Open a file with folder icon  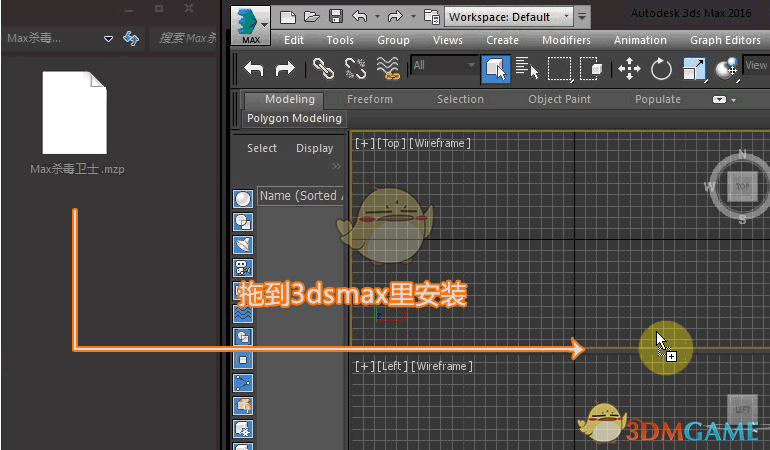[x=311, y=17]
